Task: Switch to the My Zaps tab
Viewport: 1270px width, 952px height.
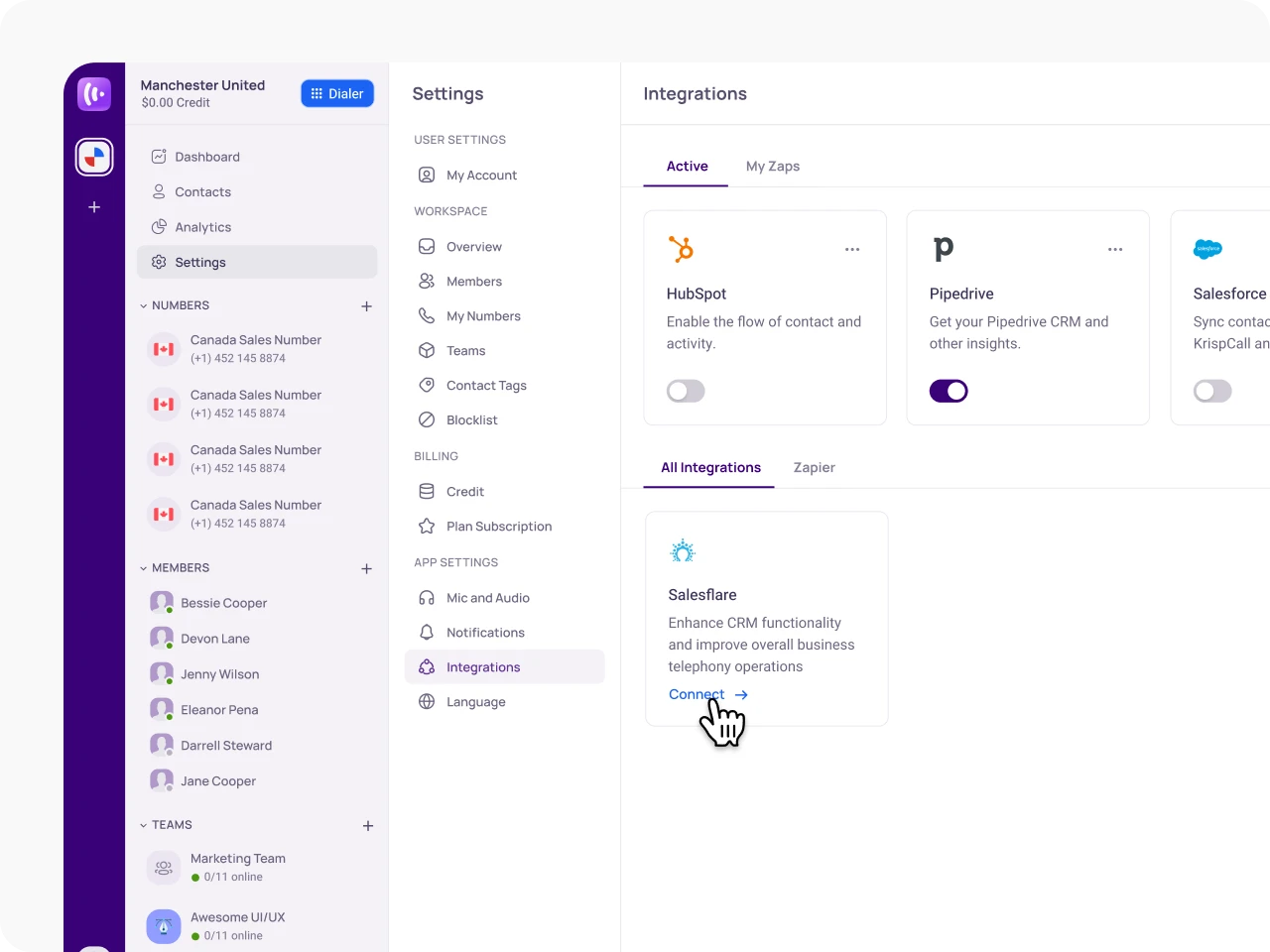Action: pos(773,166)
